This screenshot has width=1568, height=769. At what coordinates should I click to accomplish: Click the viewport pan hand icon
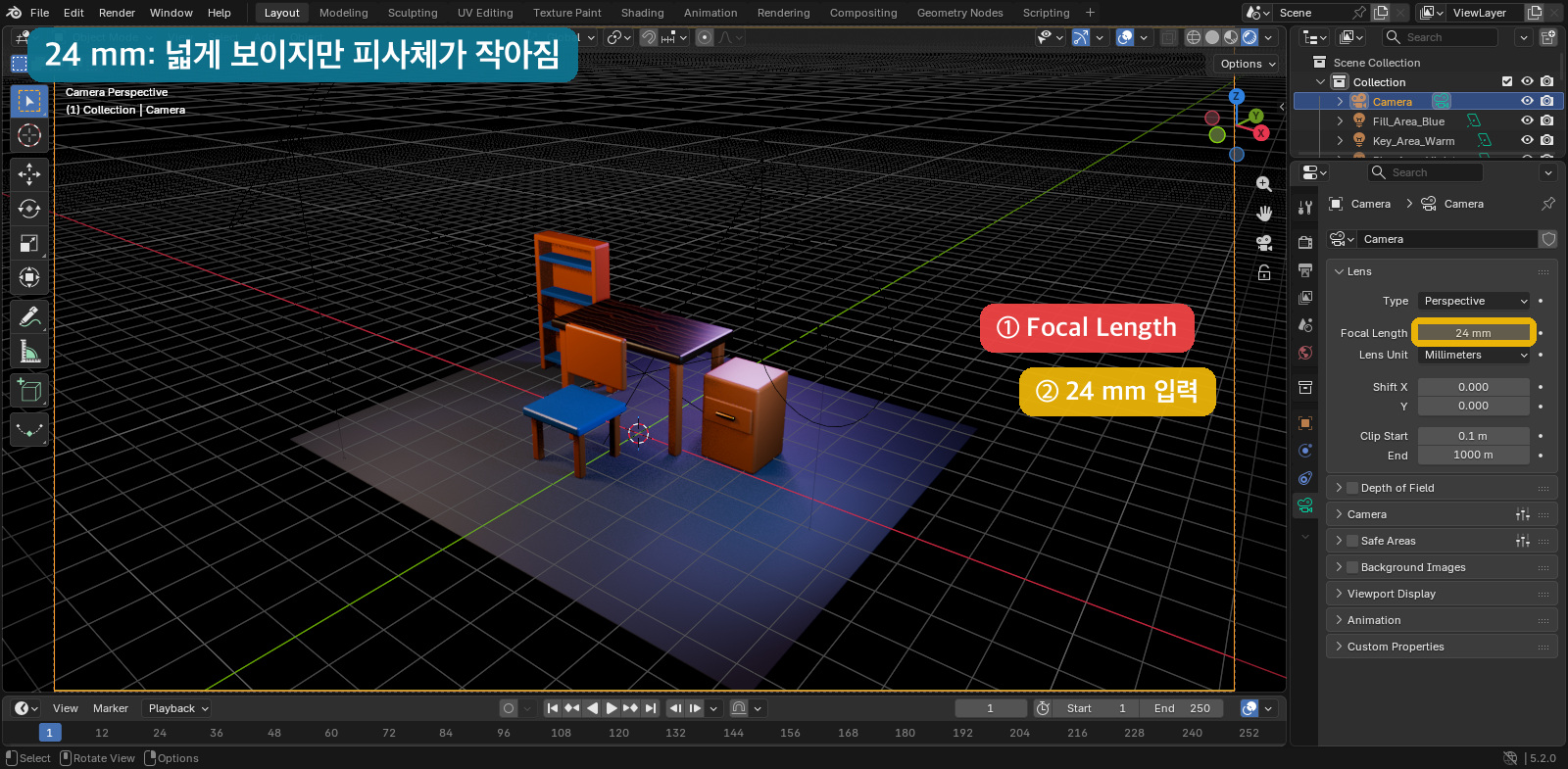coord(1264,214)
